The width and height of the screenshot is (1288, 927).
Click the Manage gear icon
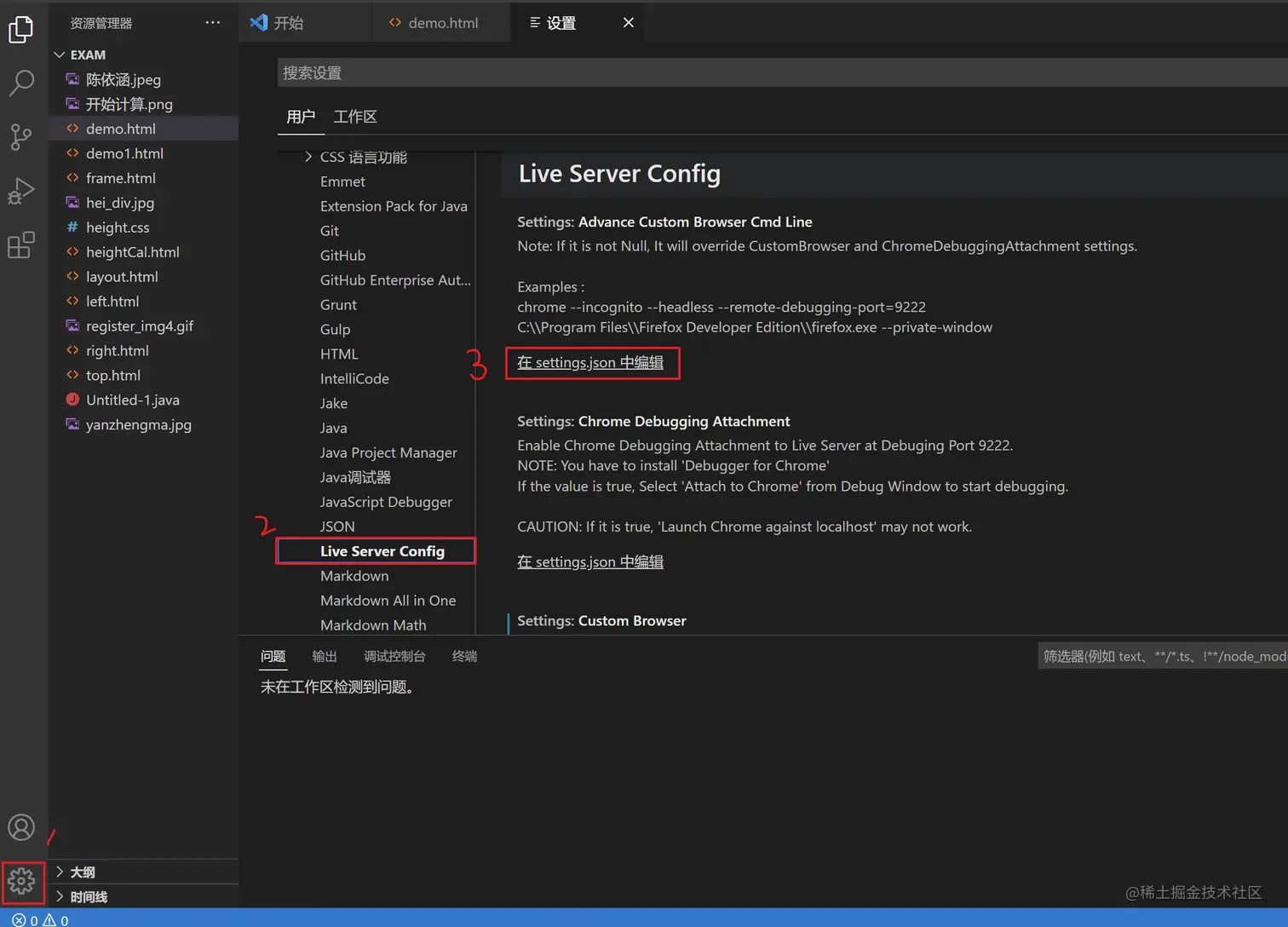[x=22, y=881]
